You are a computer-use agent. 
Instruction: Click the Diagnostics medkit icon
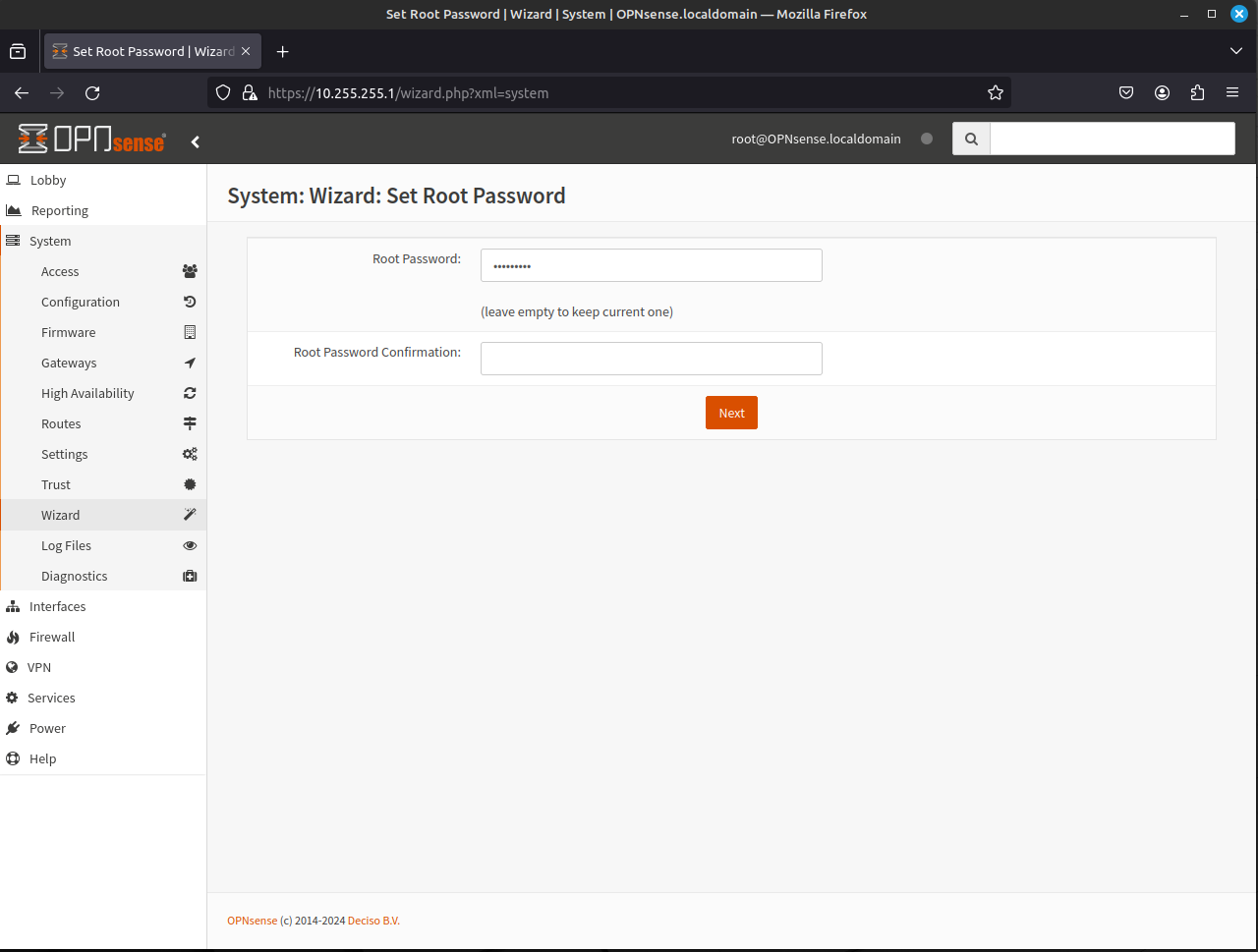click(190, 576)
